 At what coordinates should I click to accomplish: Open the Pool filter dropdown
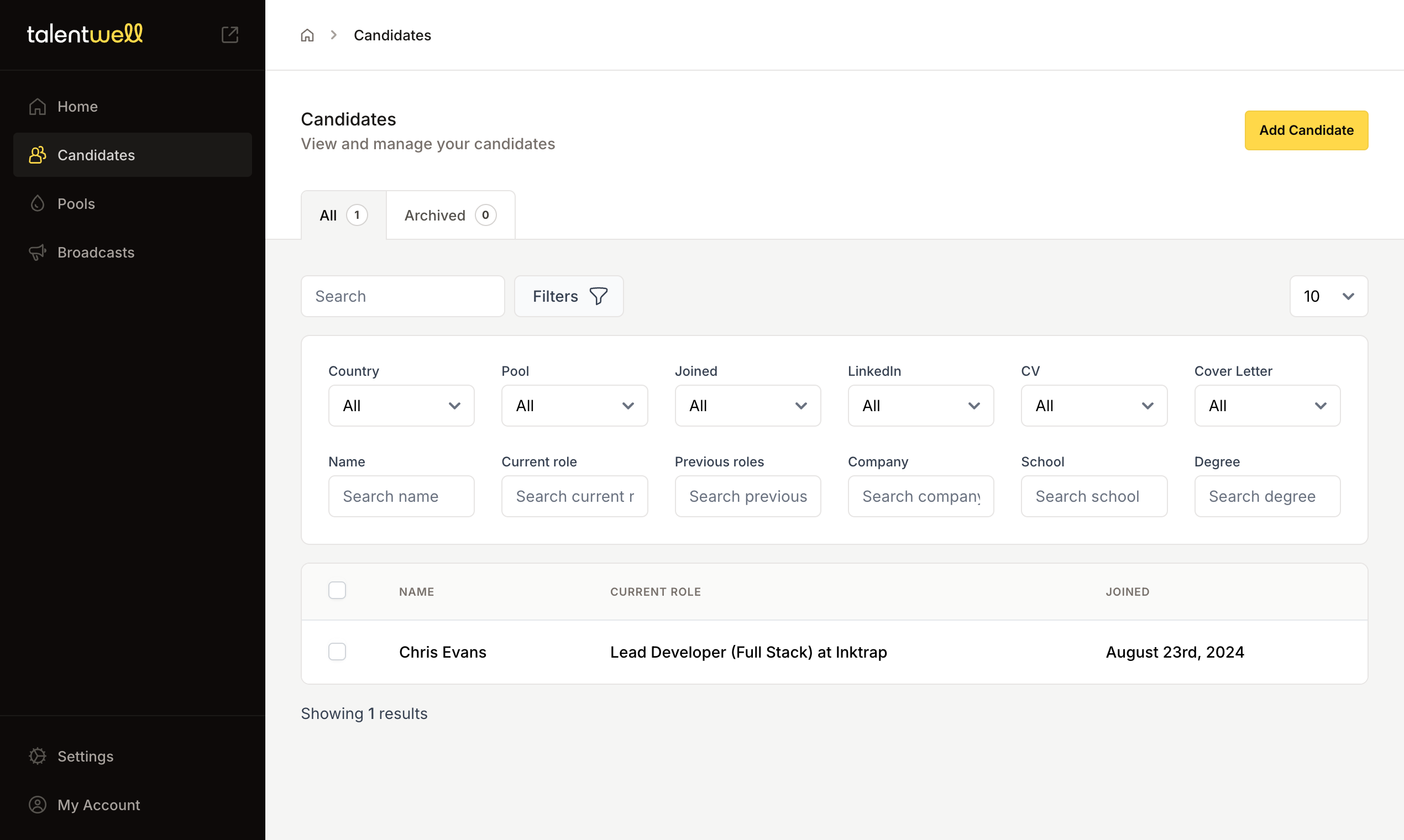pos(574,406)
